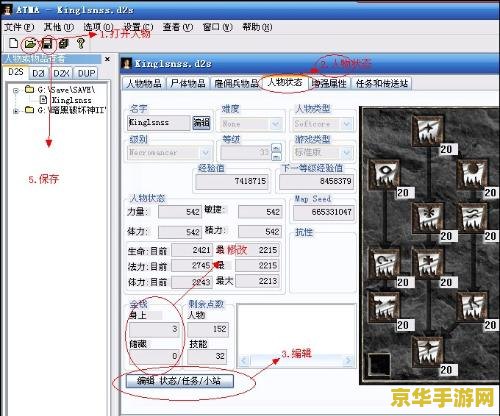Increase 等级 with the up stepper arrow
This screenshot has width=500, height=416.
[x=277, y=148]
